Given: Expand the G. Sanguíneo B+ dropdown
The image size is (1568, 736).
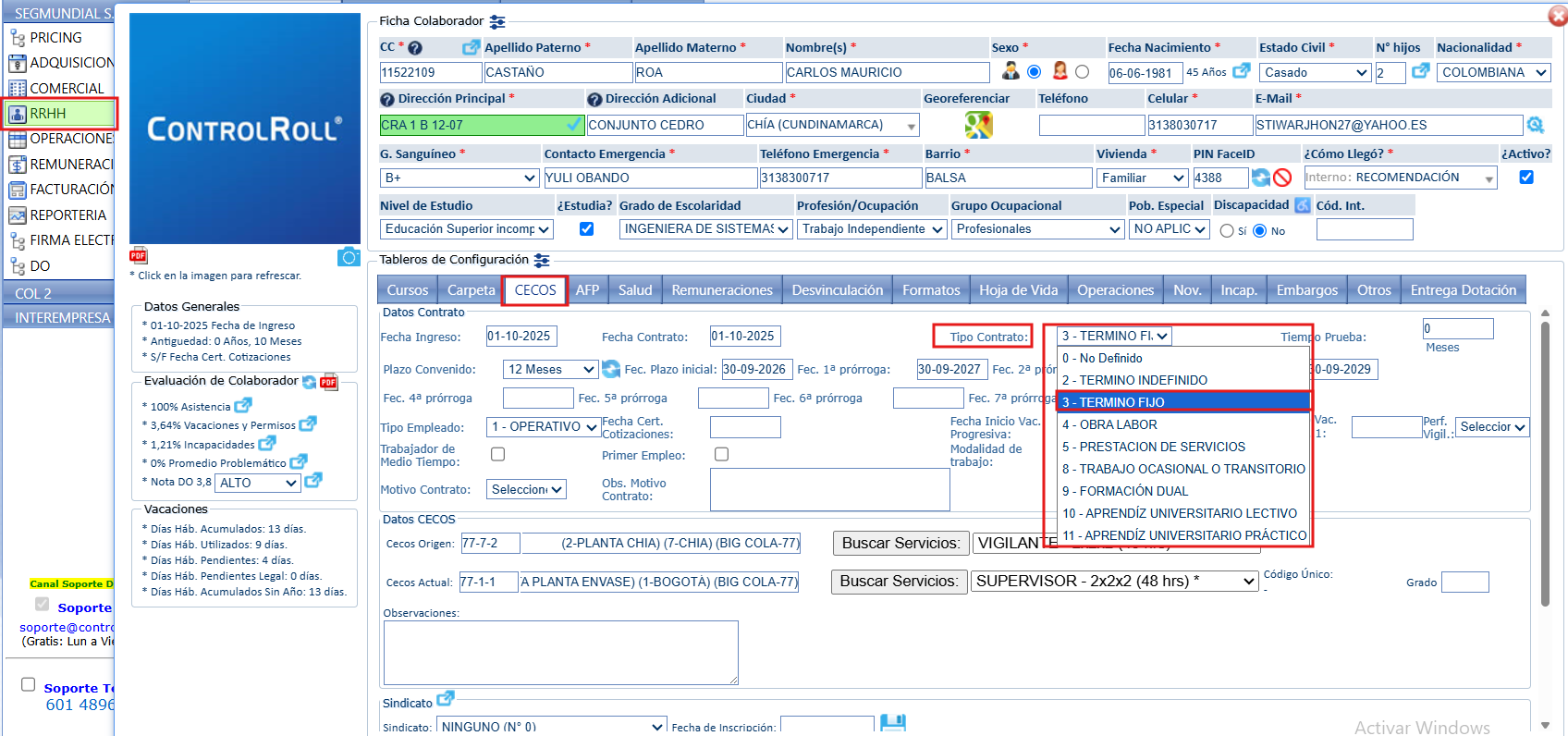Looking at the screenshot, I should point(459,178).
